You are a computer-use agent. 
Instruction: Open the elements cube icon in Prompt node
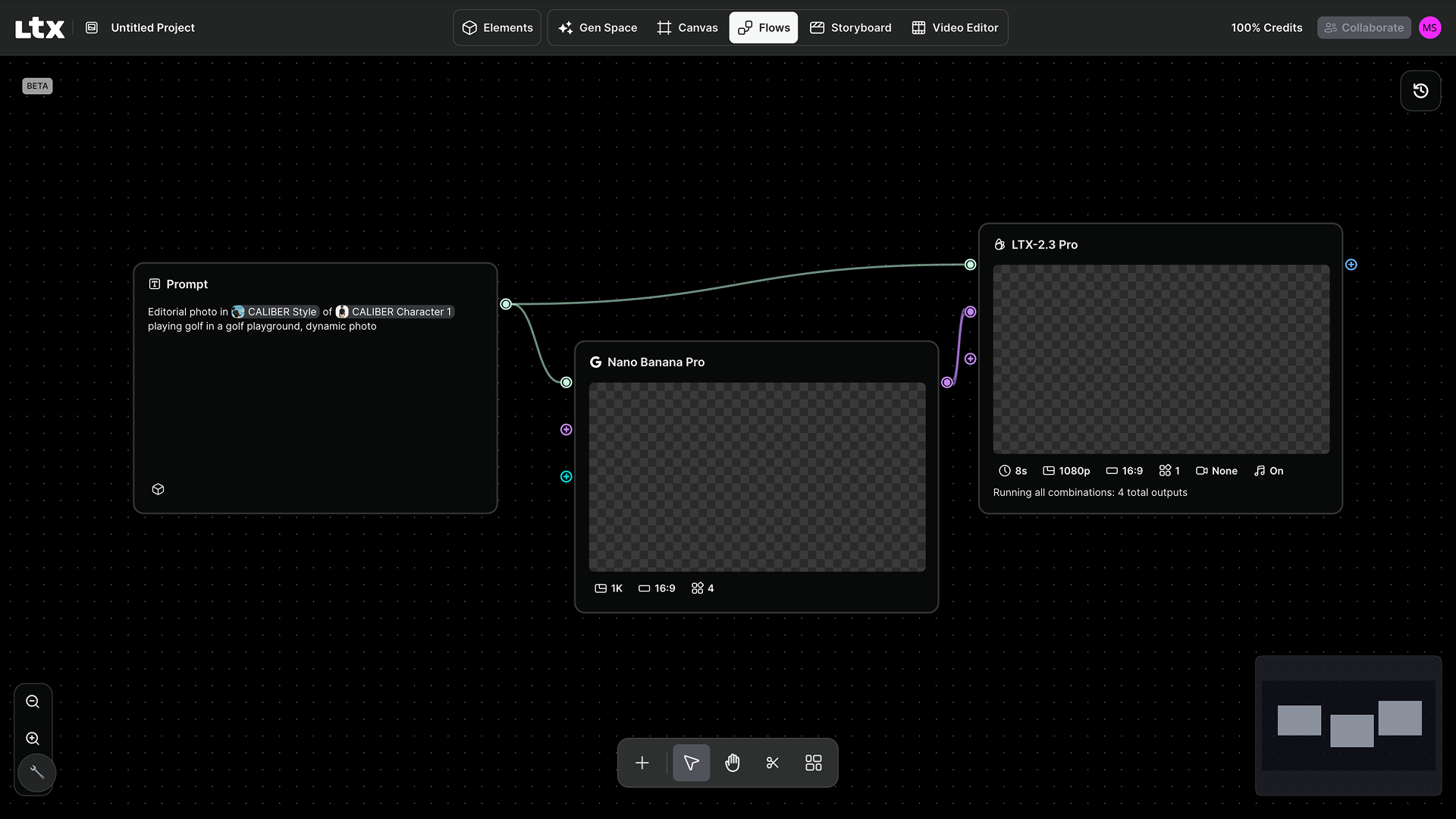pos(158,489)
